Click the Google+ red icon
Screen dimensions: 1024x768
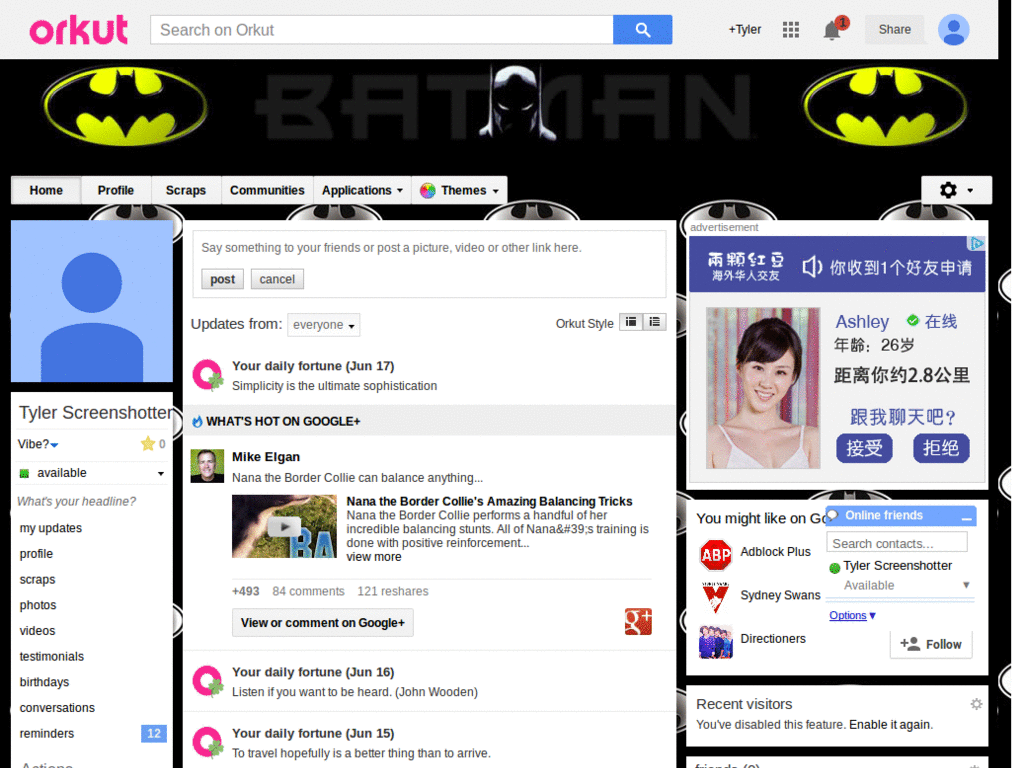[x=638, y=622]
